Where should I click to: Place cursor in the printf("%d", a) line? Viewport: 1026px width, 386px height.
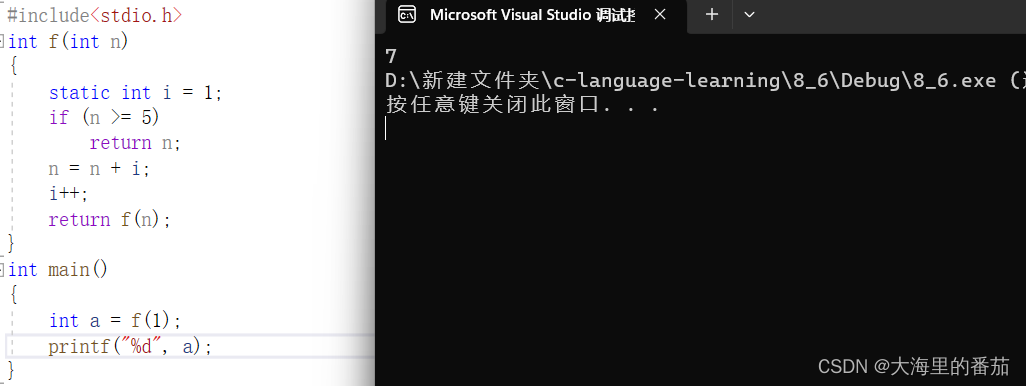[x=130, y=346]
